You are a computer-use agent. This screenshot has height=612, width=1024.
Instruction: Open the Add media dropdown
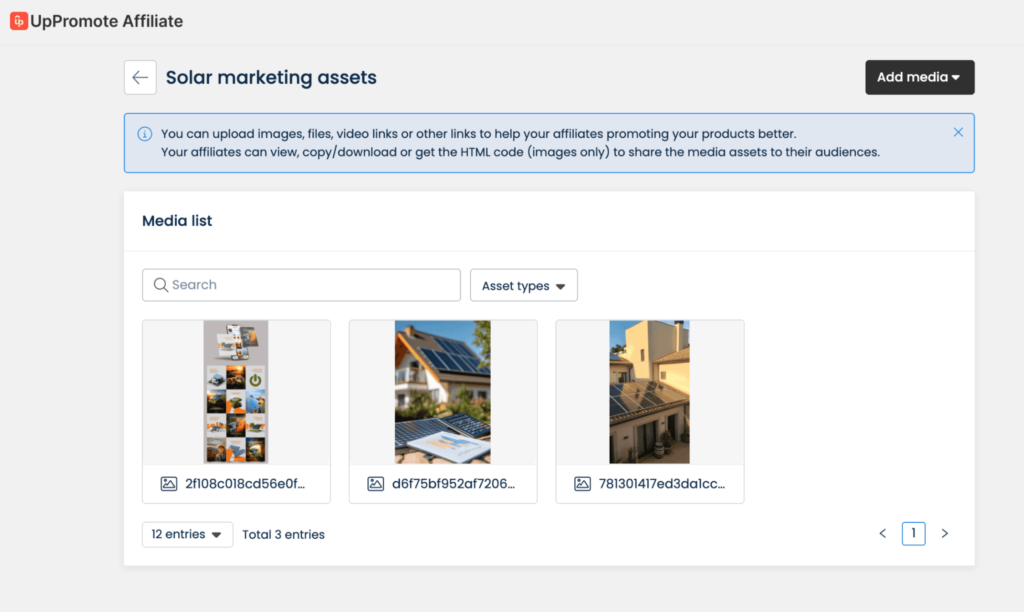coord(919,77)
